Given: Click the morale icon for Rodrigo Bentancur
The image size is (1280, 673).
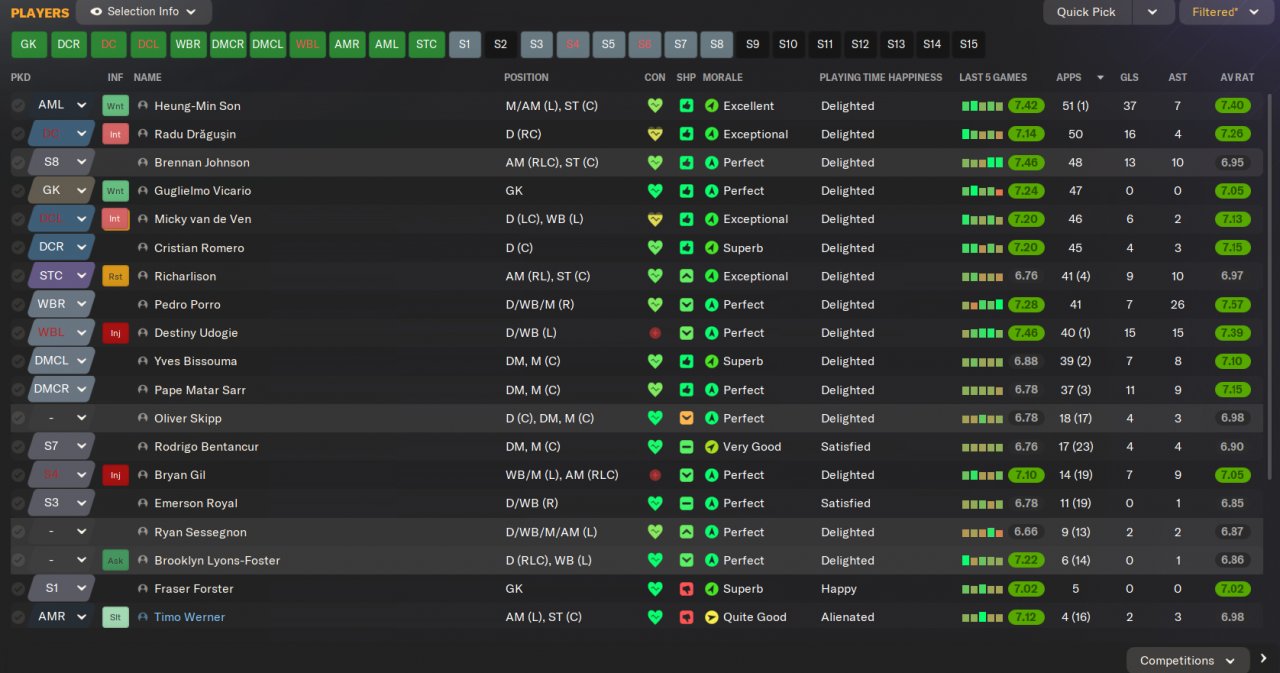Looking at the screenshot, I should tap(712, 447).
